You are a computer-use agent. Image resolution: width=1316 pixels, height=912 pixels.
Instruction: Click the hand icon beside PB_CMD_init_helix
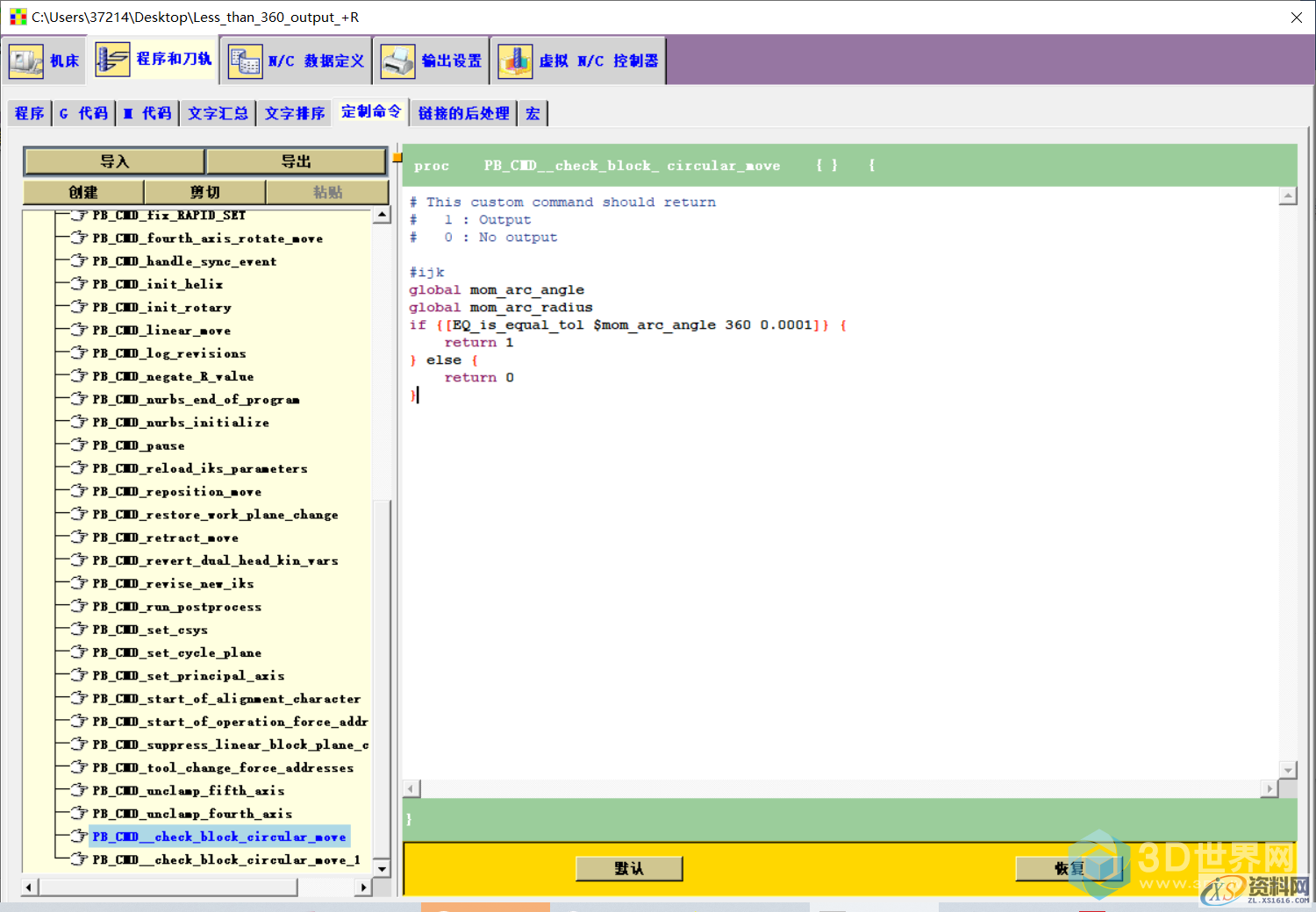pos(80,284)
